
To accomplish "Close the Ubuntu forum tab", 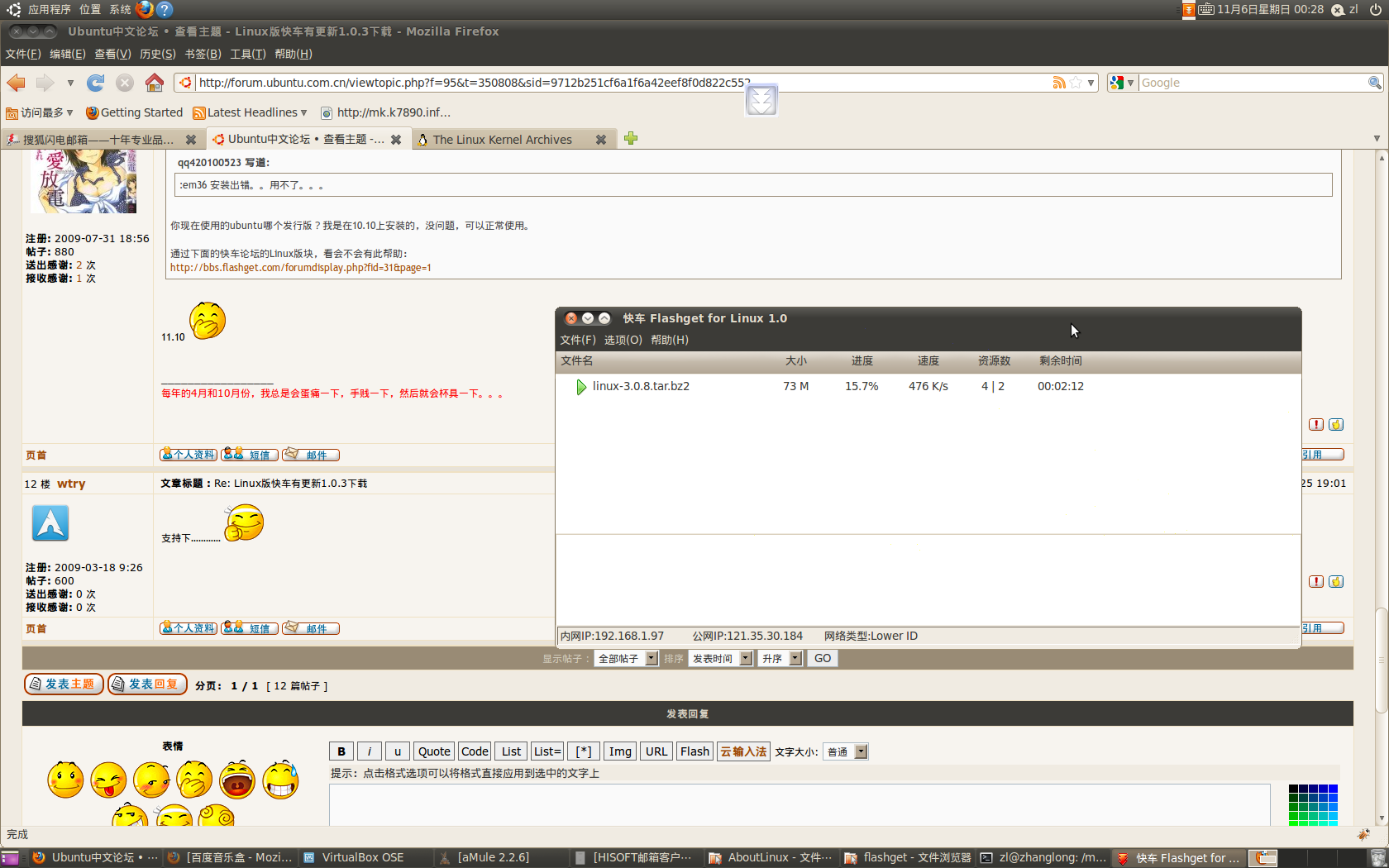I will [396, 140].
